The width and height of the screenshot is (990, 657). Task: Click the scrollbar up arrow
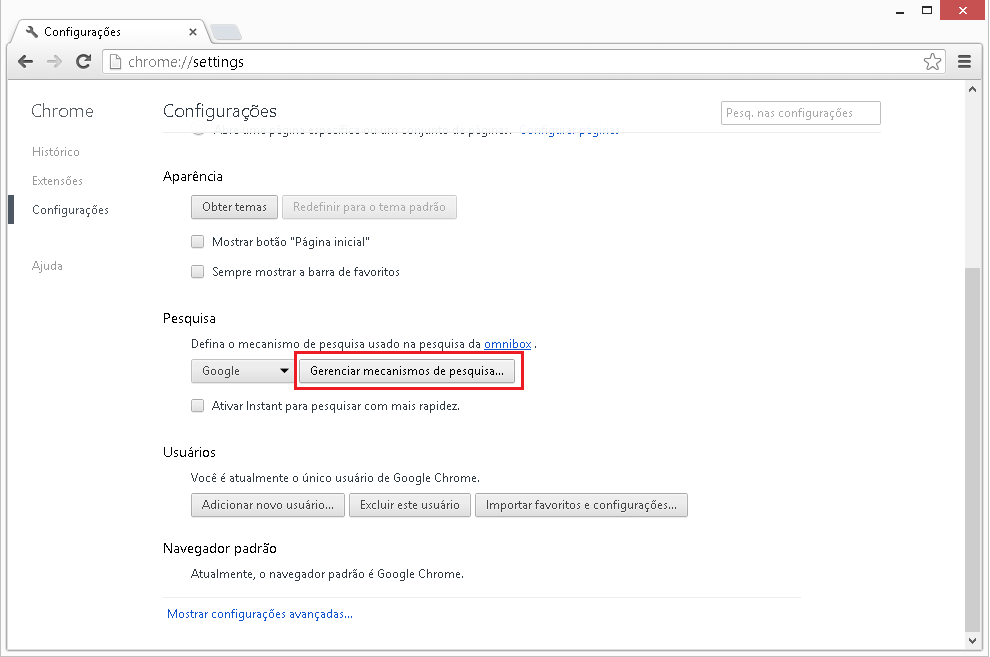click(972, 90)
